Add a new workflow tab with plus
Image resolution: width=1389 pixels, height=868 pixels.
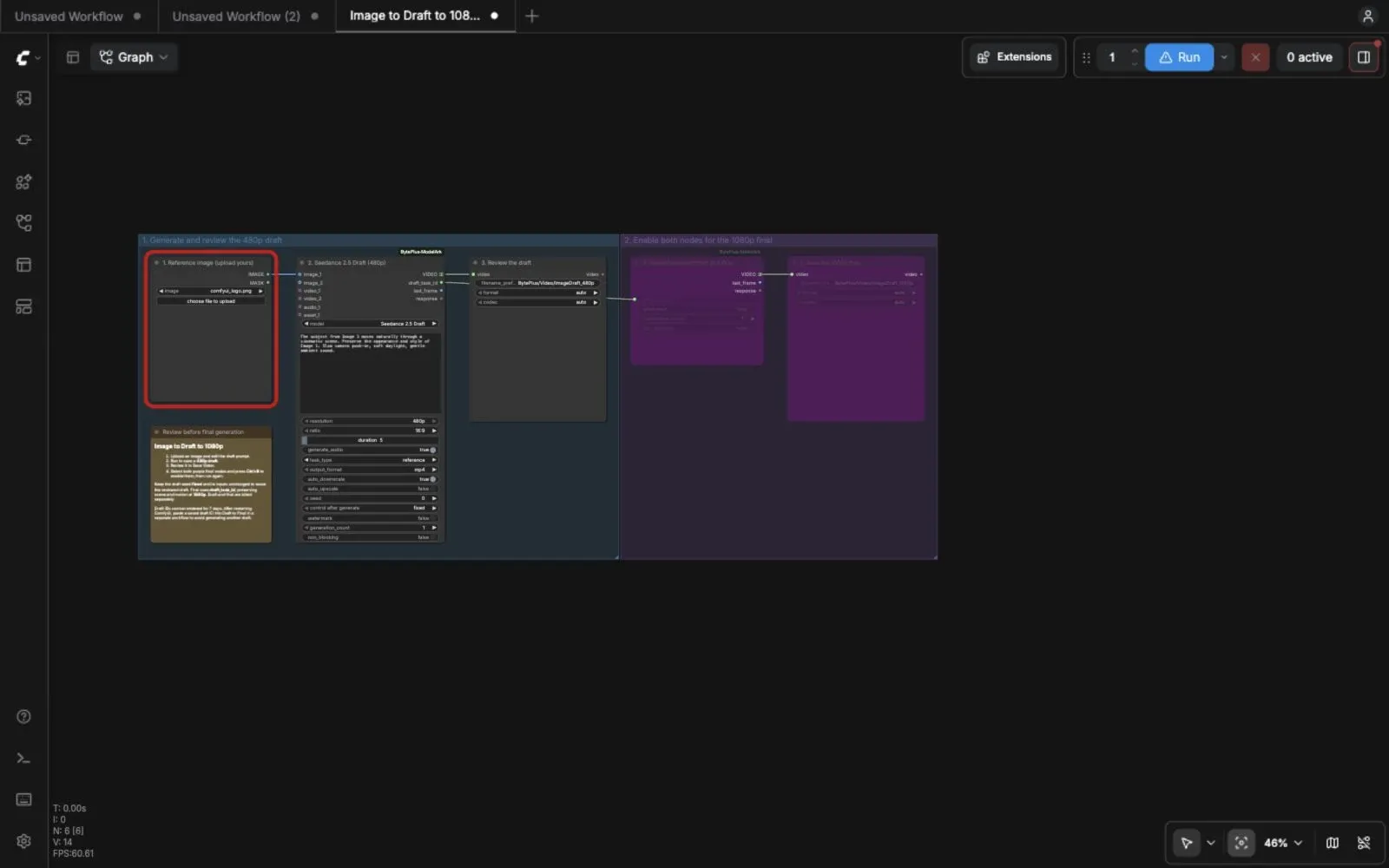click(532, 16)
